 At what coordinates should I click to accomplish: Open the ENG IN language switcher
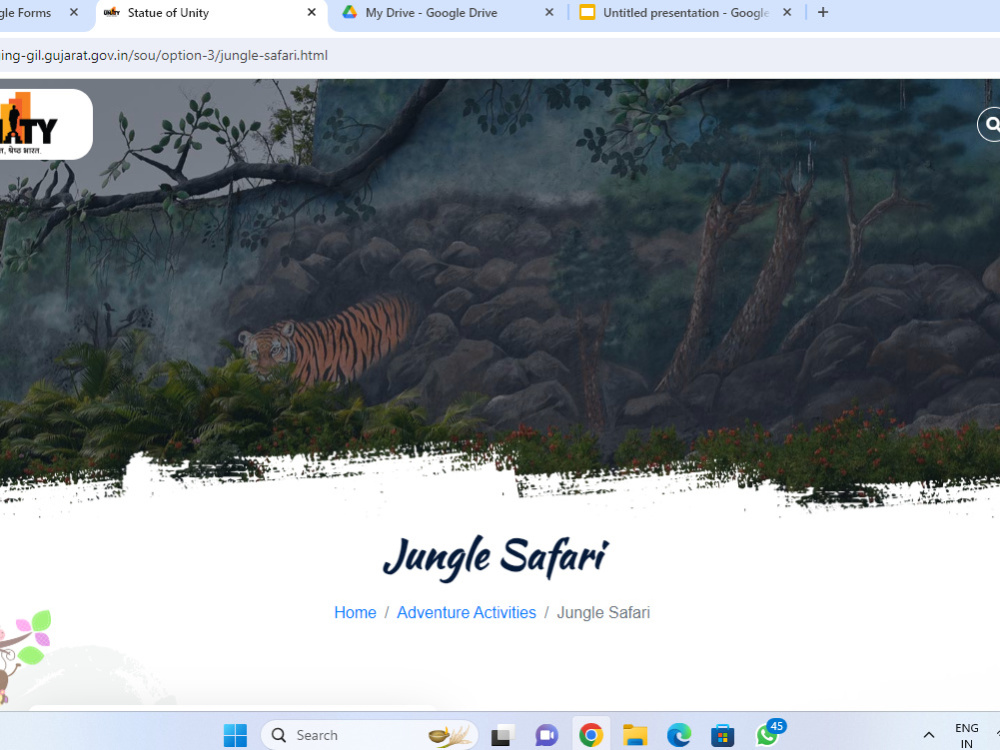click(x=967, y=735)
